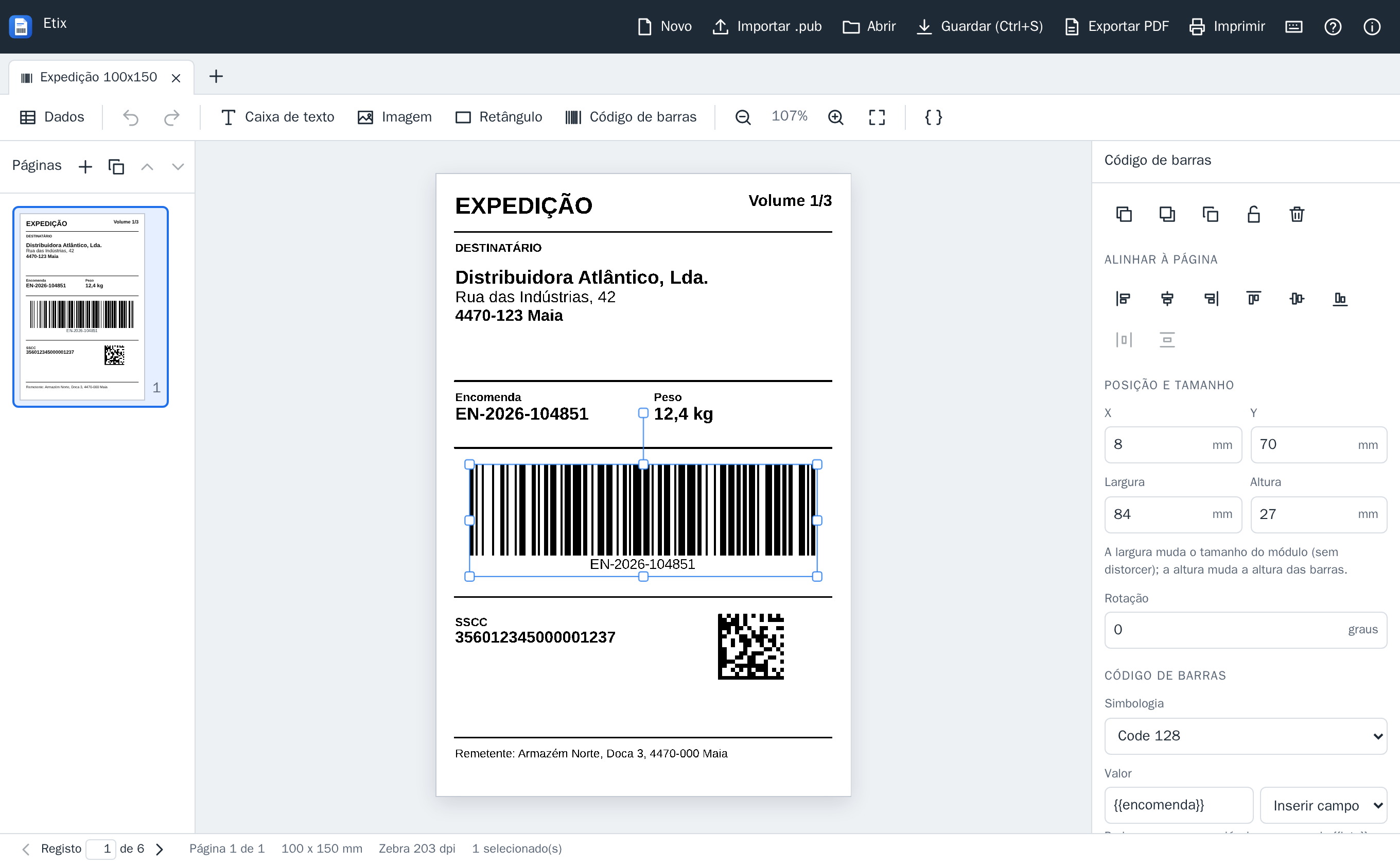The image size is (1400, 865).
Task: Edit the Valor {{encomenda}} field
Action: 1179,805
